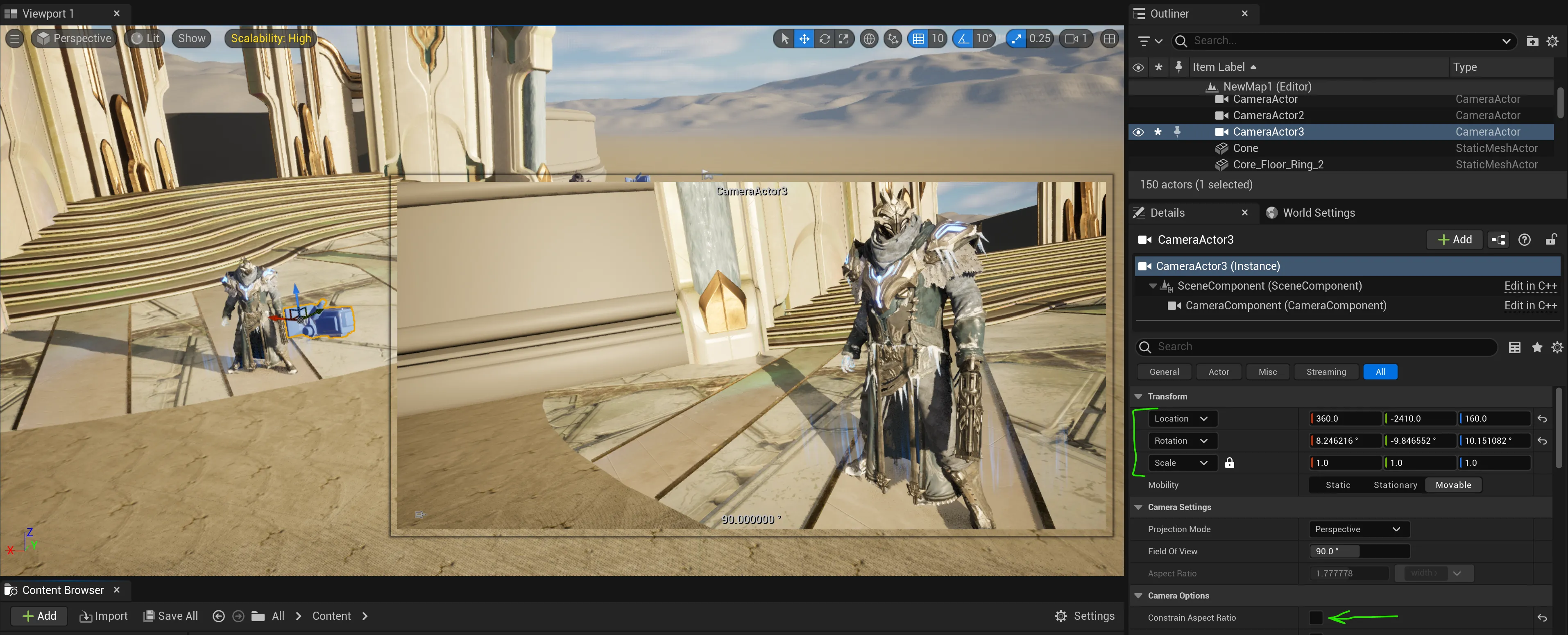Select the rotate transform tool
Image resolution: width=1568 pixels, height=635 pixels.
[x=824, y=39]
